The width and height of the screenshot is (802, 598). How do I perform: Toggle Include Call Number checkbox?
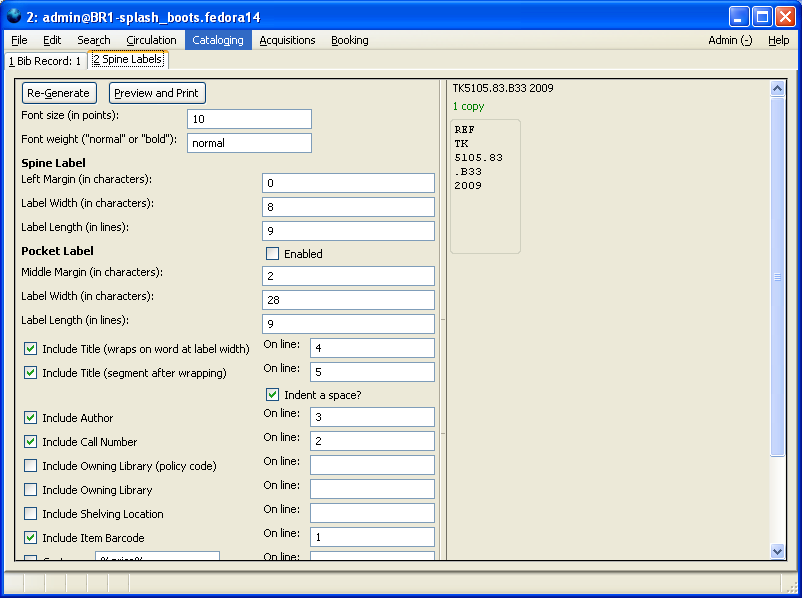click(31, 442)
